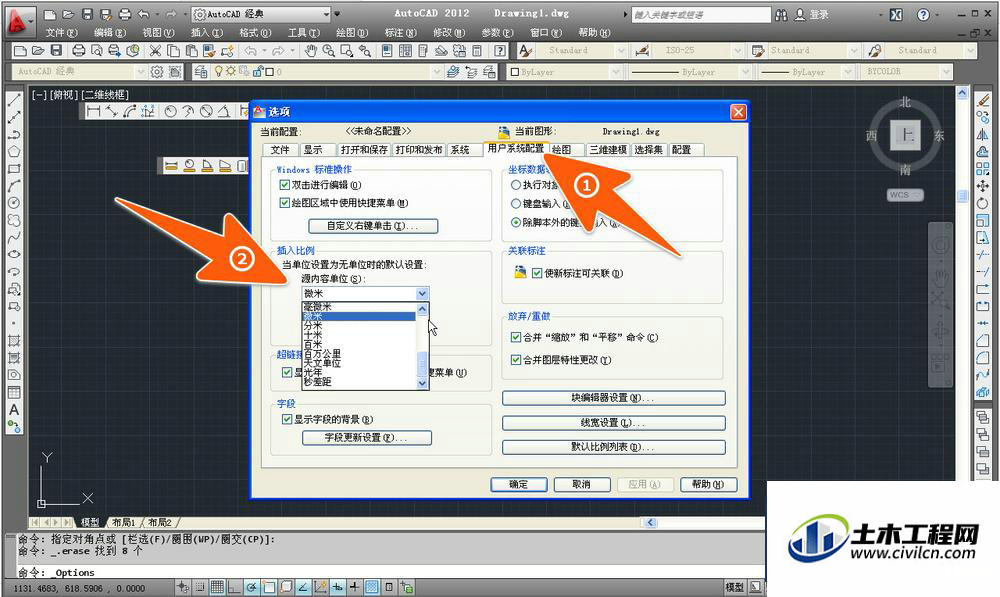Viewport: 1000px width, 597px height.
Task: Click the 默认比例列表 button
Action: pos(614,447)
